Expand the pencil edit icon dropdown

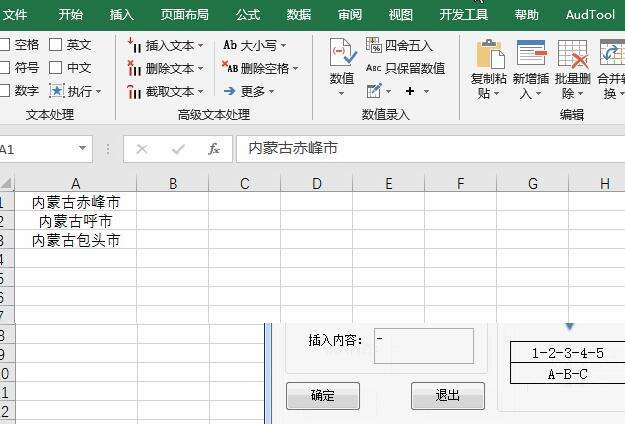pos(388,92)
